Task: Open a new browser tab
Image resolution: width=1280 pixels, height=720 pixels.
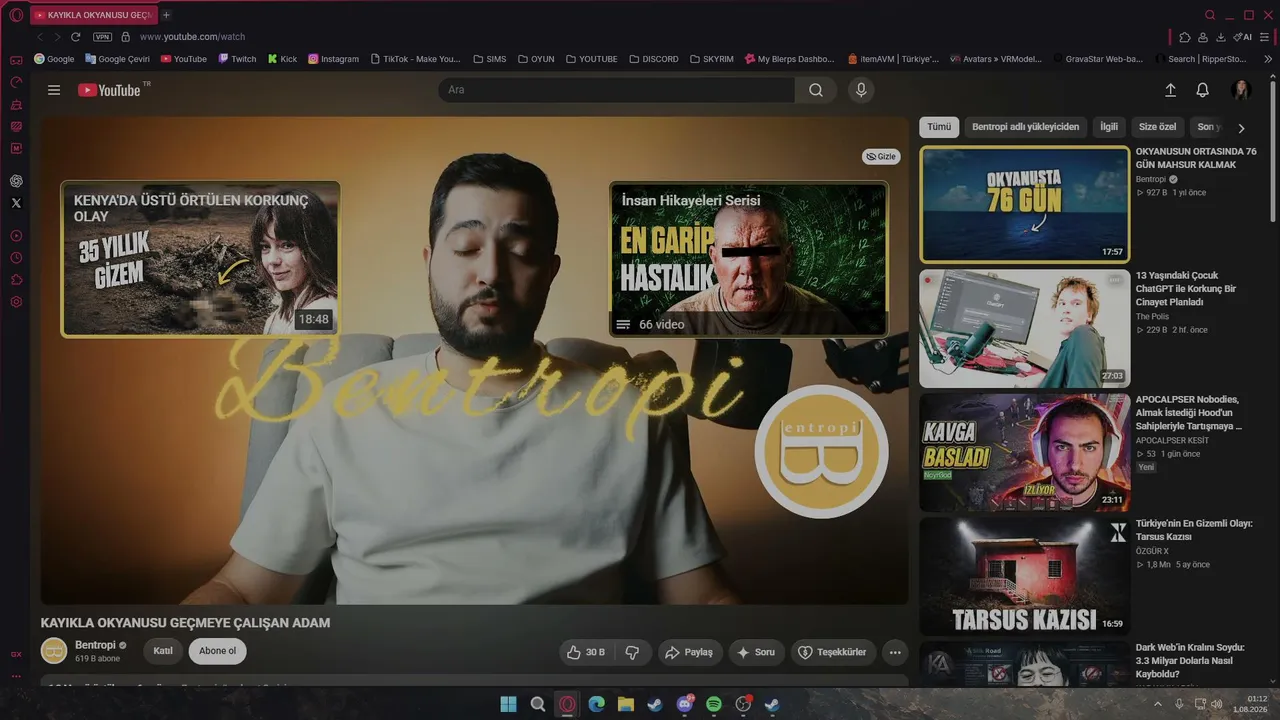Action: pos(166,15)
